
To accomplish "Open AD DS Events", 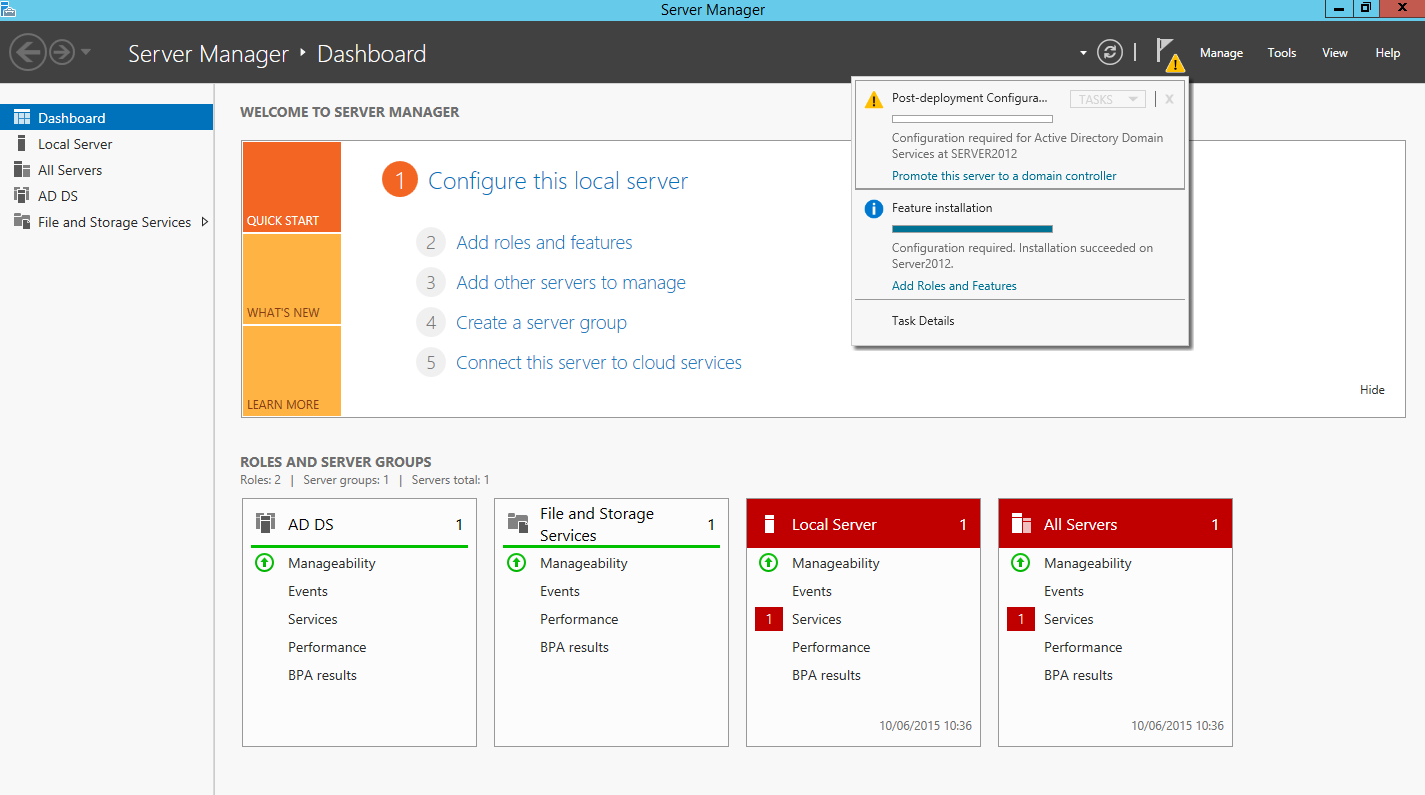I will pos(308,591).
